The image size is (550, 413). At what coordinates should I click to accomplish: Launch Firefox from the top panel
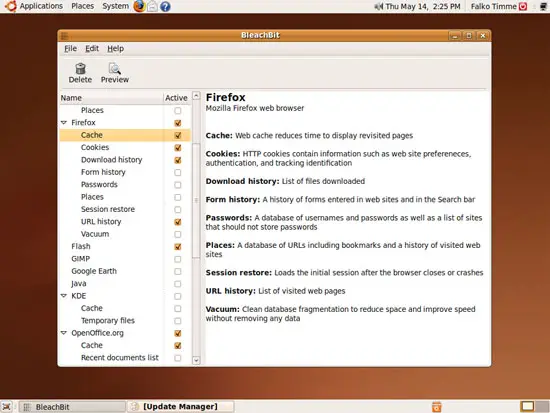139,6
